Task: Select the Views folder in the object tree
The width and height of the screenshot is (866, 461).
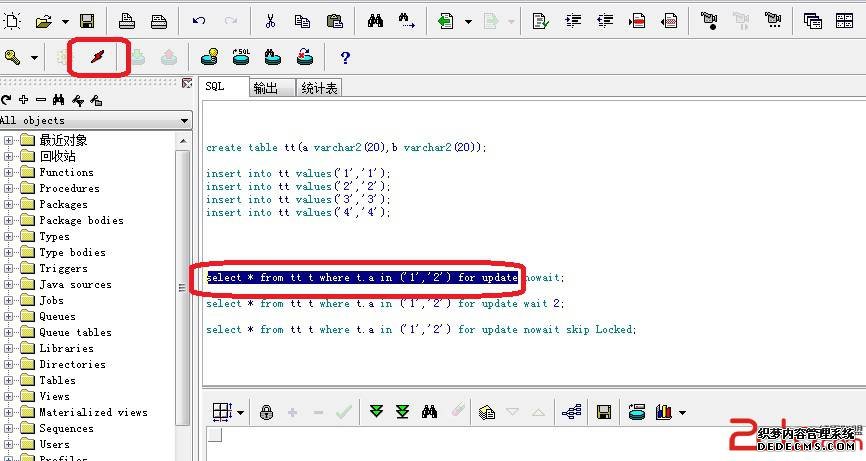Action: coord(54,396)
